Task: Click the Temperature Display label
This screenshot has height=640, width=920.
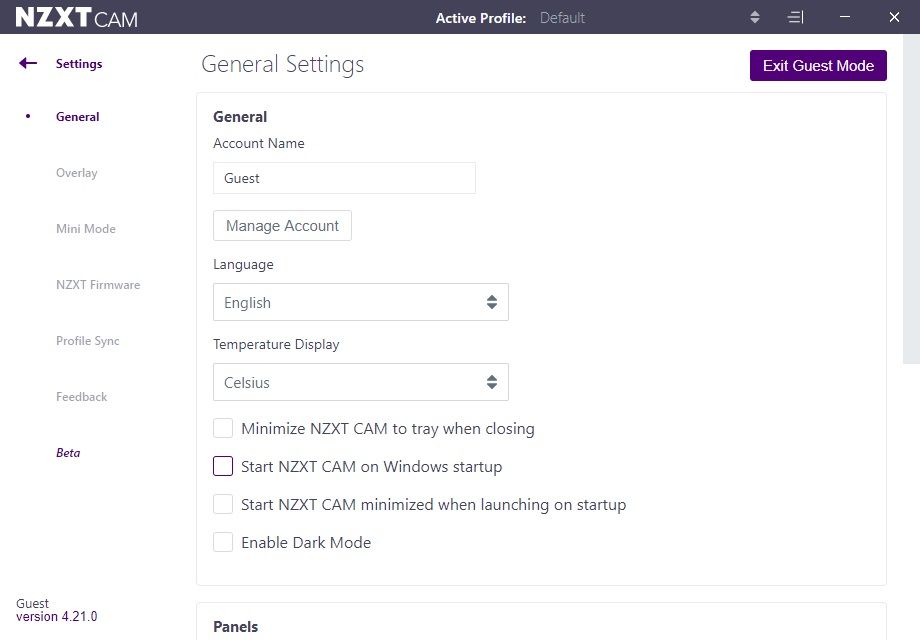Action: (x=276, y=344)
